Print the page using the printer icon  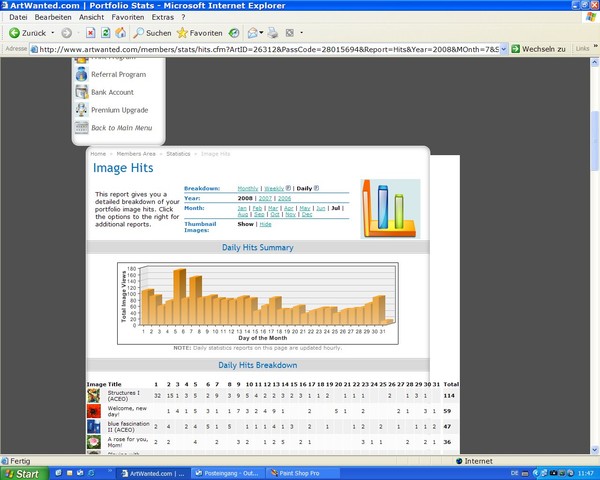tap(273, 33)
